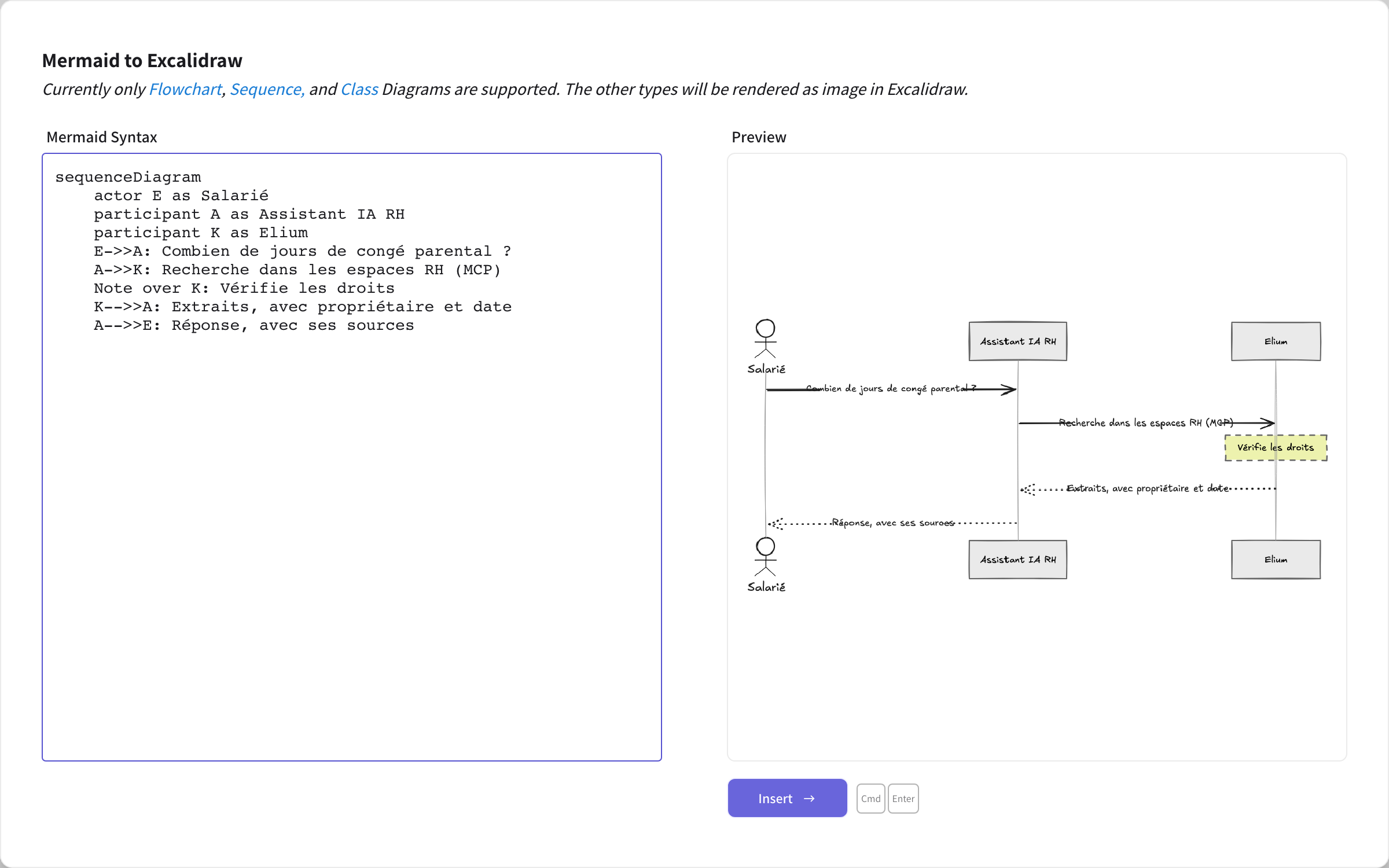Click the 'Mermaid Syntax' label
This screenshot has width=1389, height=868.
tap(102, 137)
